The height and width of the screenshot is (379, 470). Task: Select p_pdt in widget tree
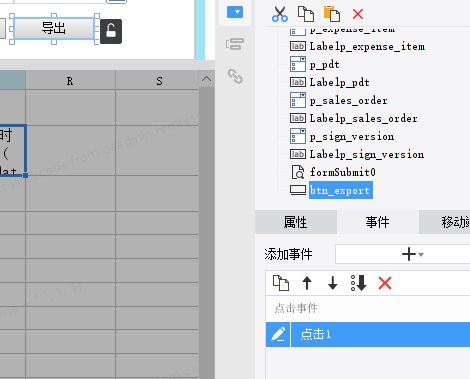(x=325, y=64)
